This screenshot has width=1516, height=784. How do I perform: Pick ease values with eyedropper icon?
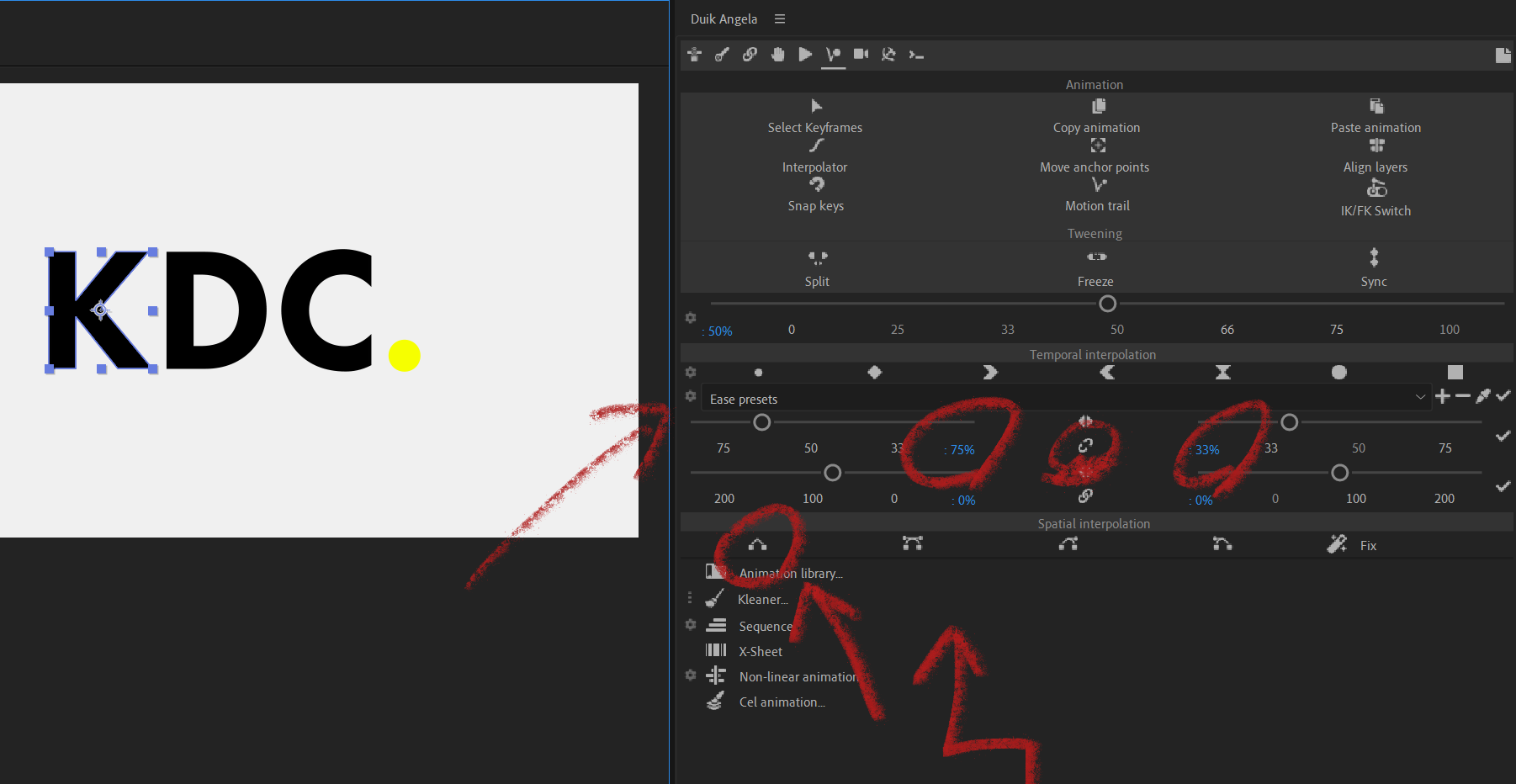tap(1483, 396)
